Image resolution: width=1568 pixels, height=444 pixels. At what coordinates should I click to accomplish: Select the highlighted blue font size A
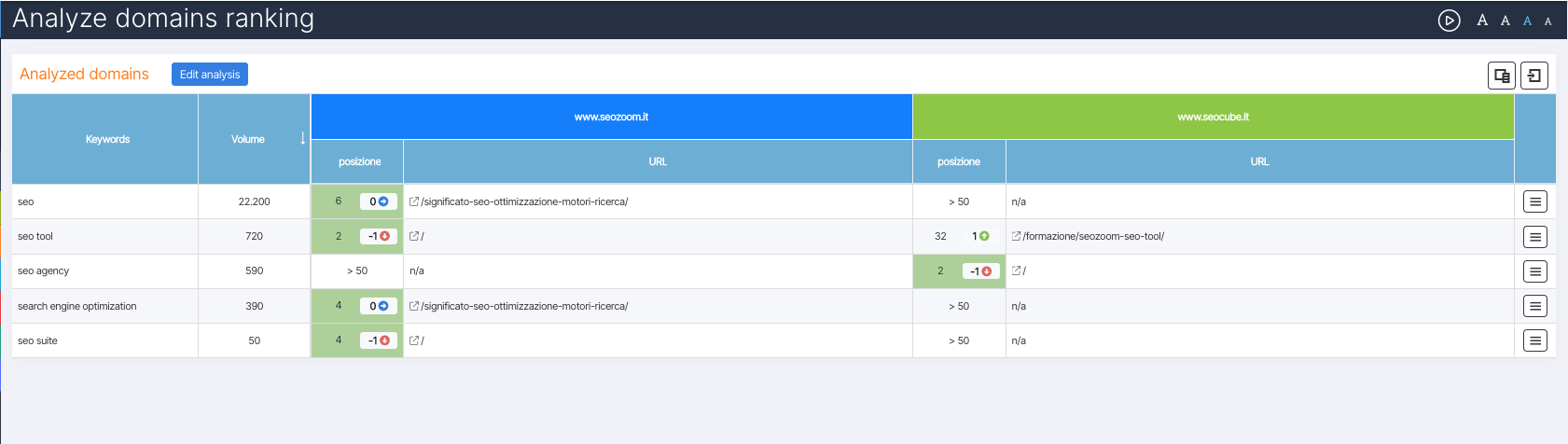point(1528,21)
